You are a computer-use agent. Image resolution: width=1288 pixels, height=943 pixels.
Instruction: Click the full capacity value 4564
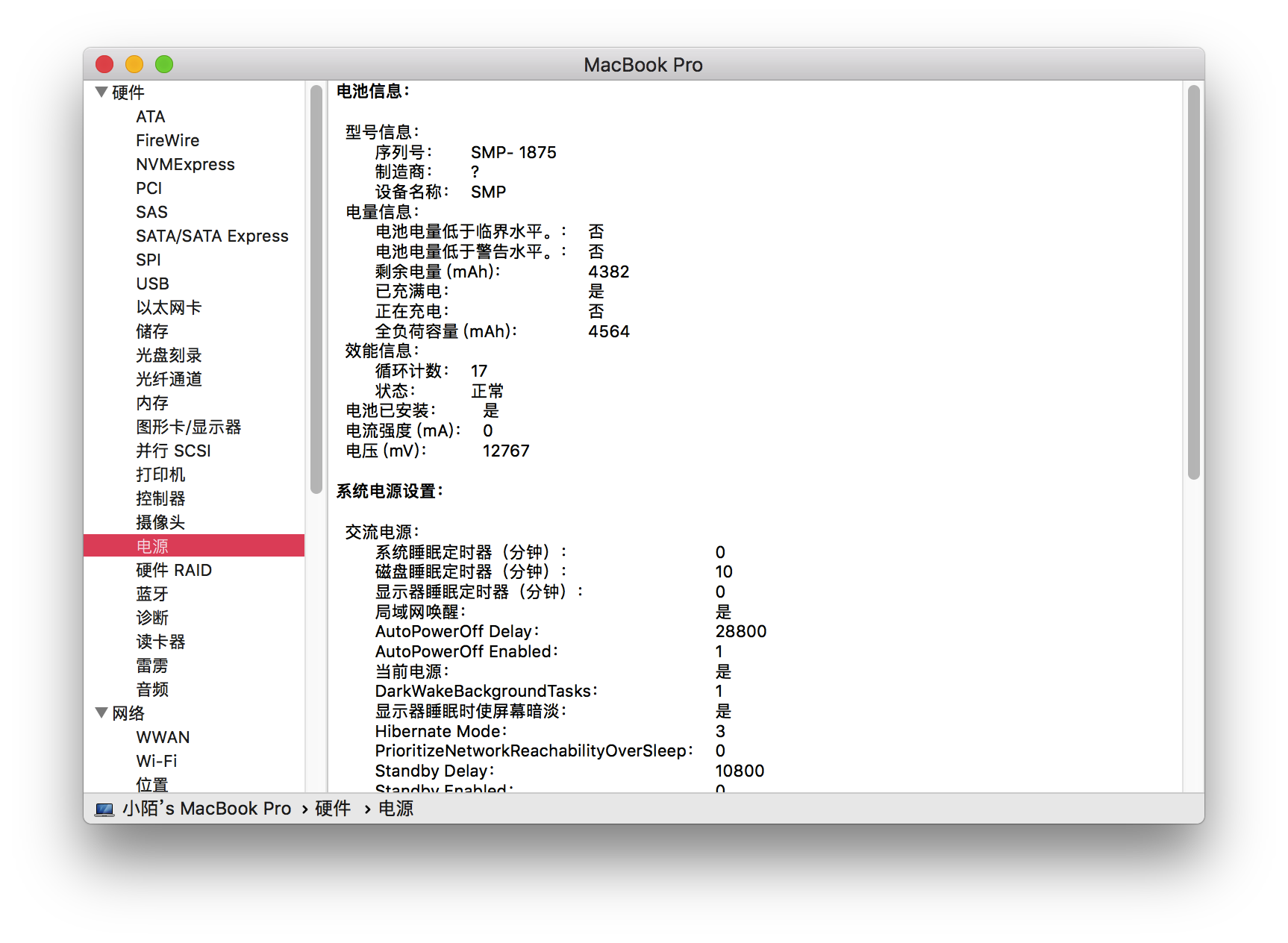pyautogui.click(x=609, y=331)
